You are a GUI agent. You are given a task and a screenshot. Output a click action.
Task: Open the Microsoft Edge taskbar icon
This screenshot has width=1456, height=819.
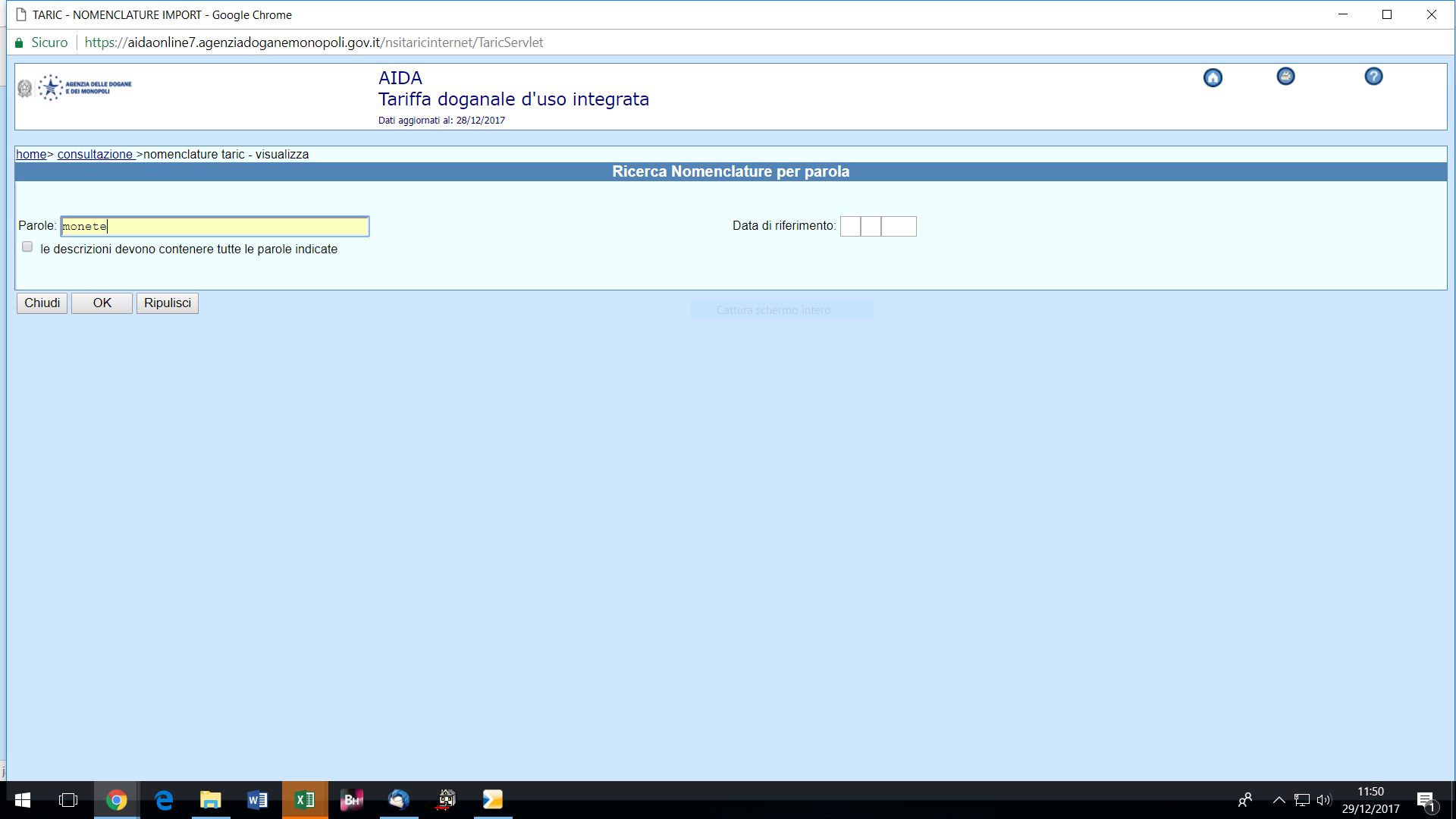(164, 800)
